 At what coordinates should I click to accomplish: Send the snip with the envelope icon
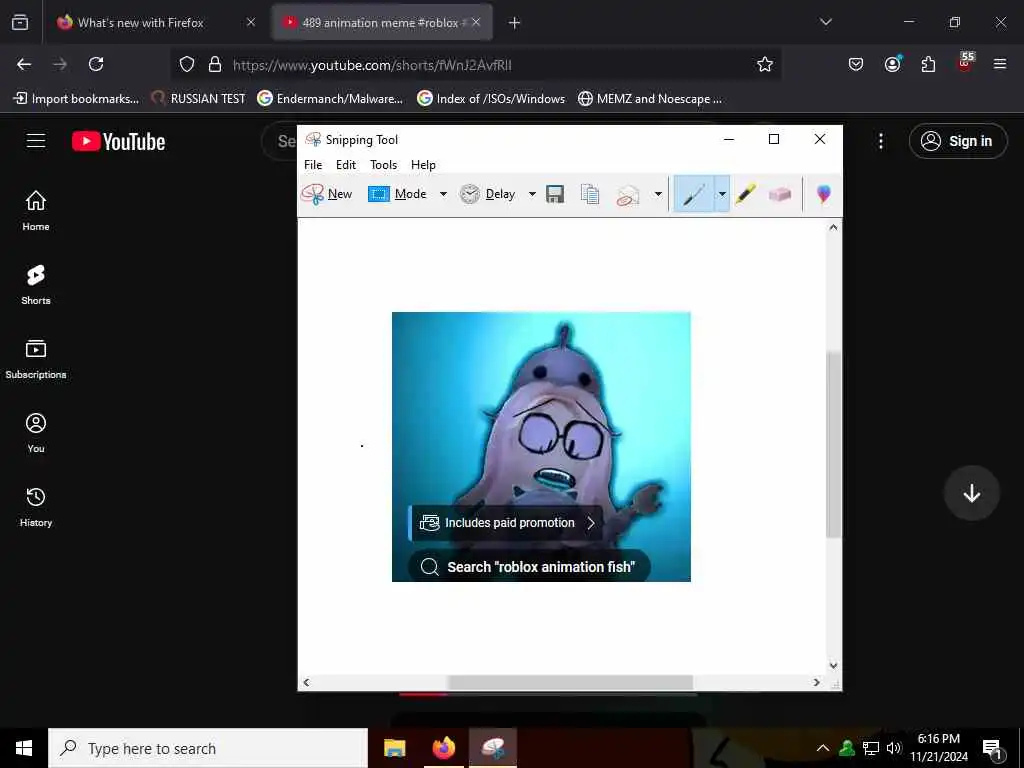(628, 195)
